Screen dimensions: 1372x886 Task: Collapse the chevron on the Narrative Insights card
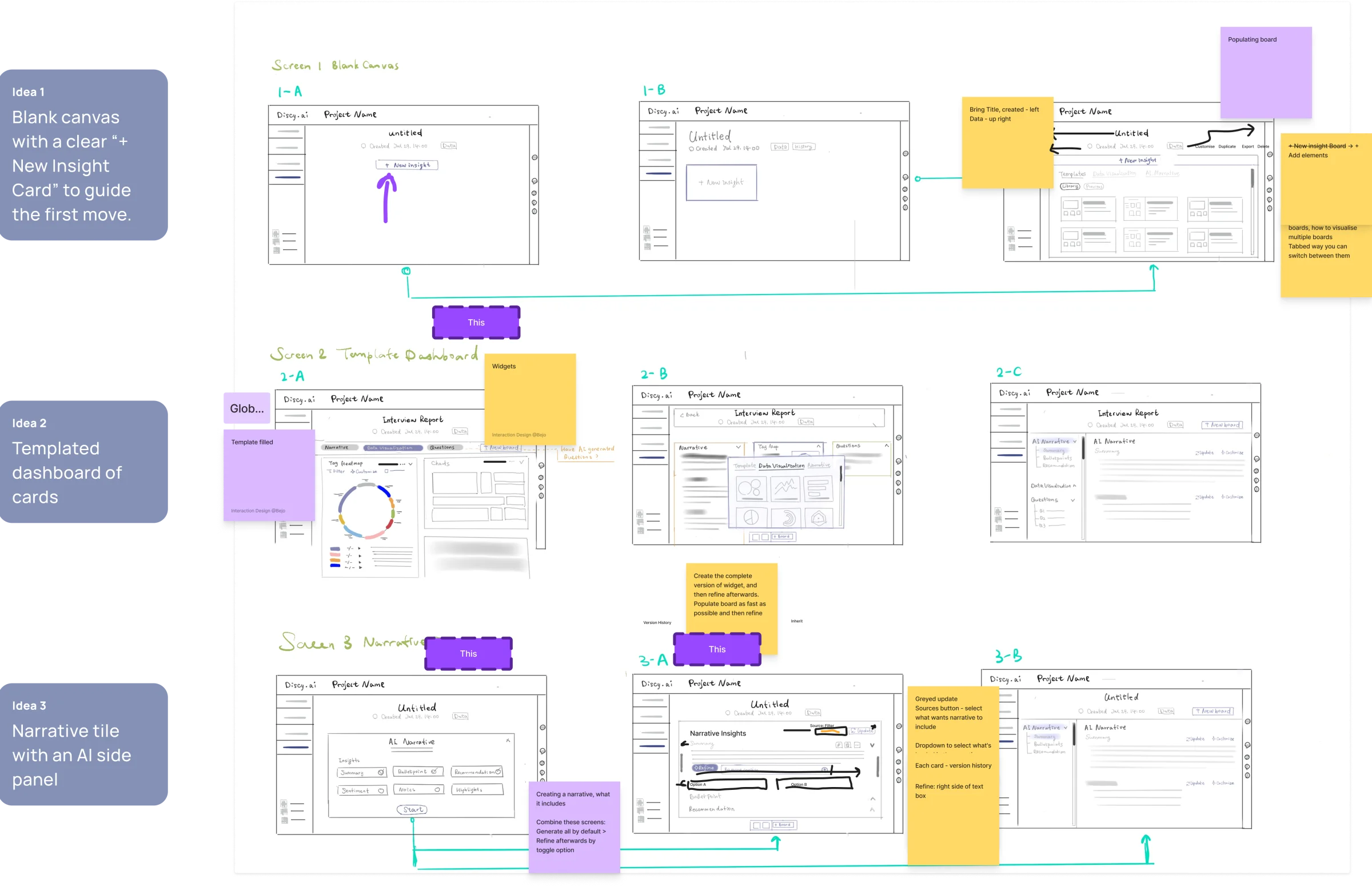(872, 745)
